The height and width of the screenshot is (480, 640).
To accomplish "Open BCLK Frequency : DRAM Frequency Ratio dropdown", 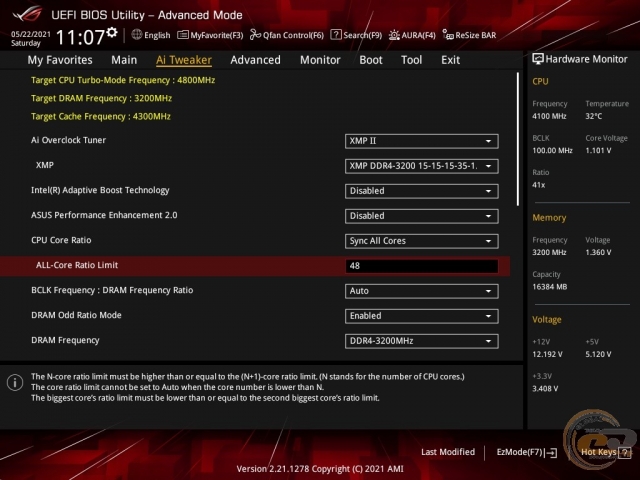I will [422, 291].
